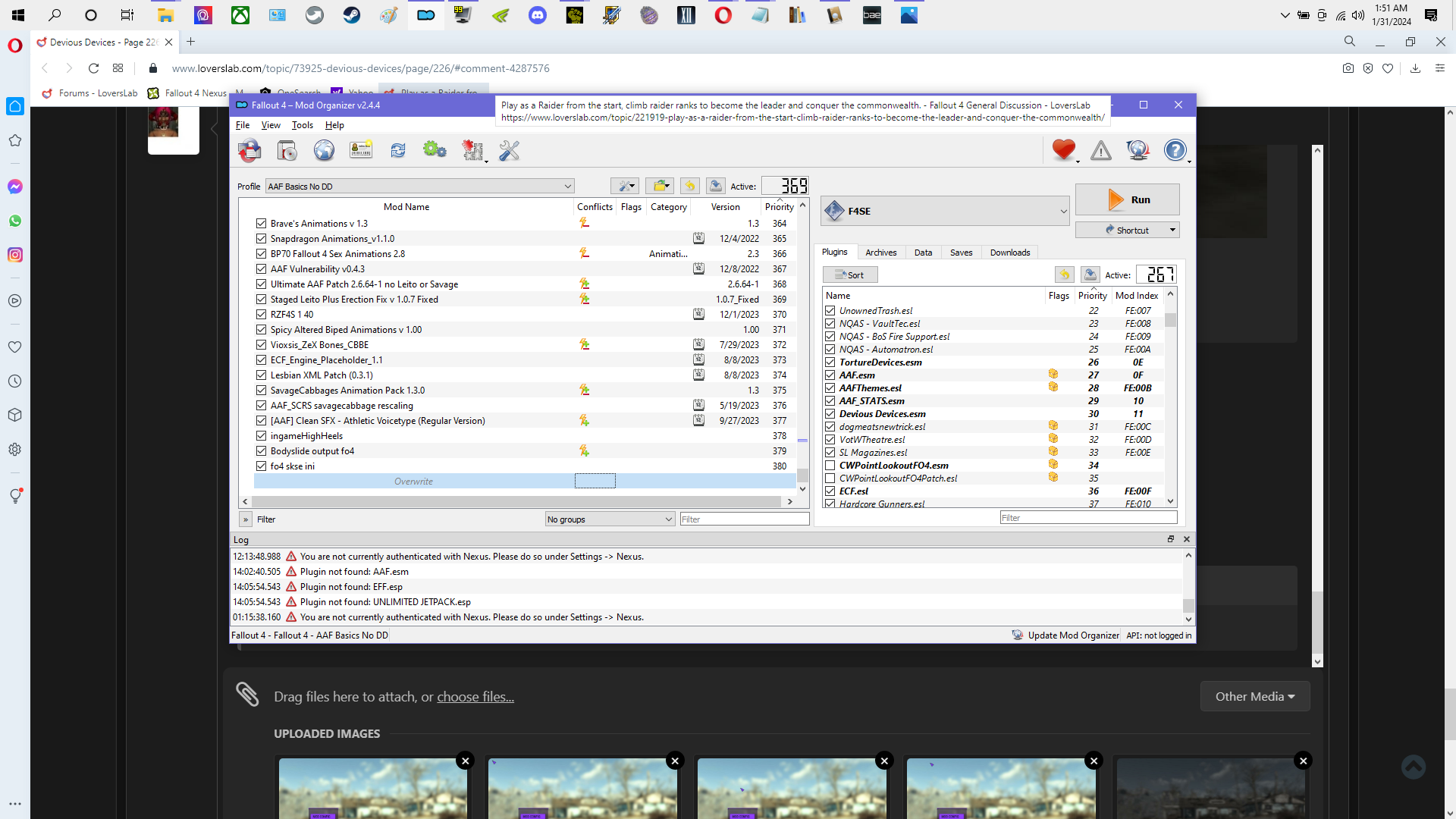Enable the CWPointLookoutFO4Patch.esl plugin
1456x819 pixels.
coord(830,479)
